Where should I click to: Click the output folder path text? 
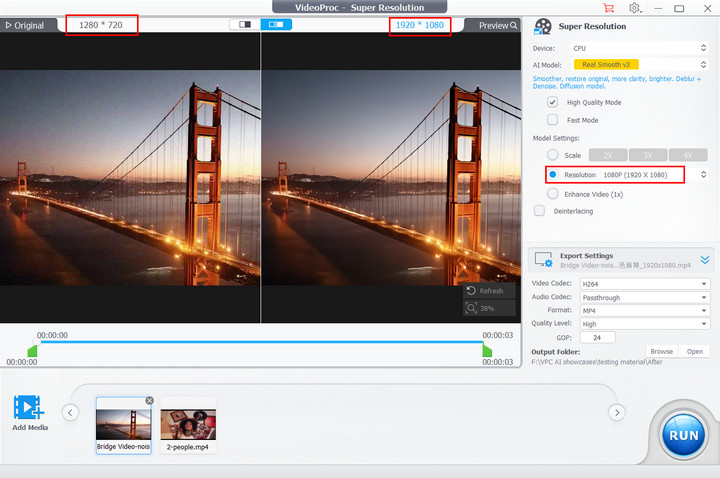597,362
